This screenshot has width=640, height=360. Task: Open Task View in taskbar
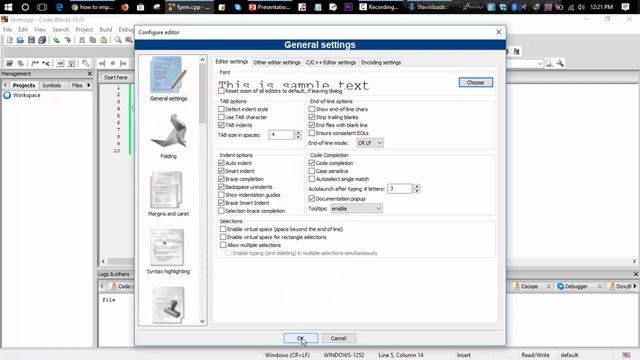[42, 7]
